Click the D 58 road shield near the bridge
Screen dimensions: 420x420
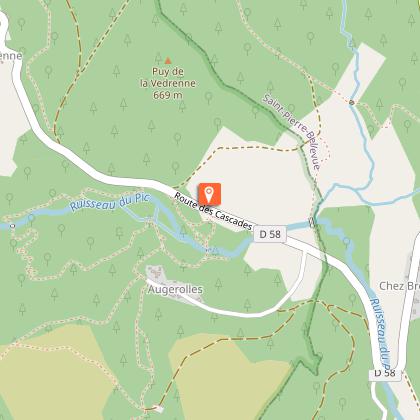click(x=270, y=234)
